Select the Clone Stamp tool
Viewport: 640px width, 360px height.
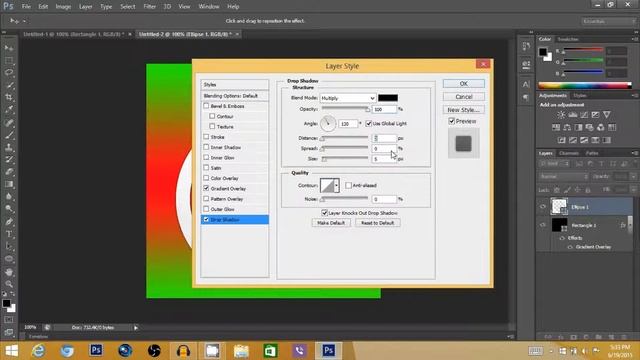click(x=9, y=147)
